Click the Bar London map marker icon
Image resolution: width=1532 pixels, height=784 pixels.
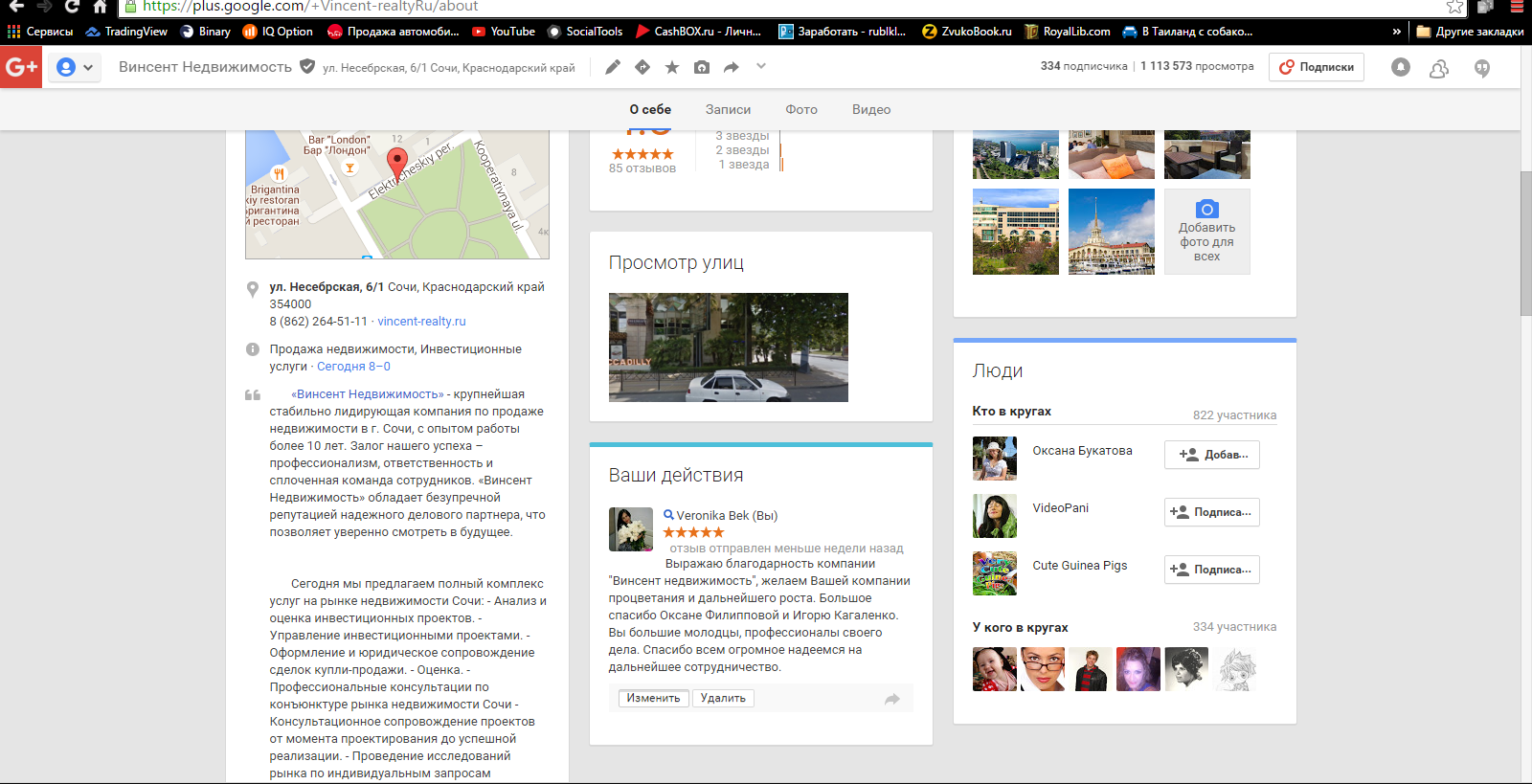[349, 168]
